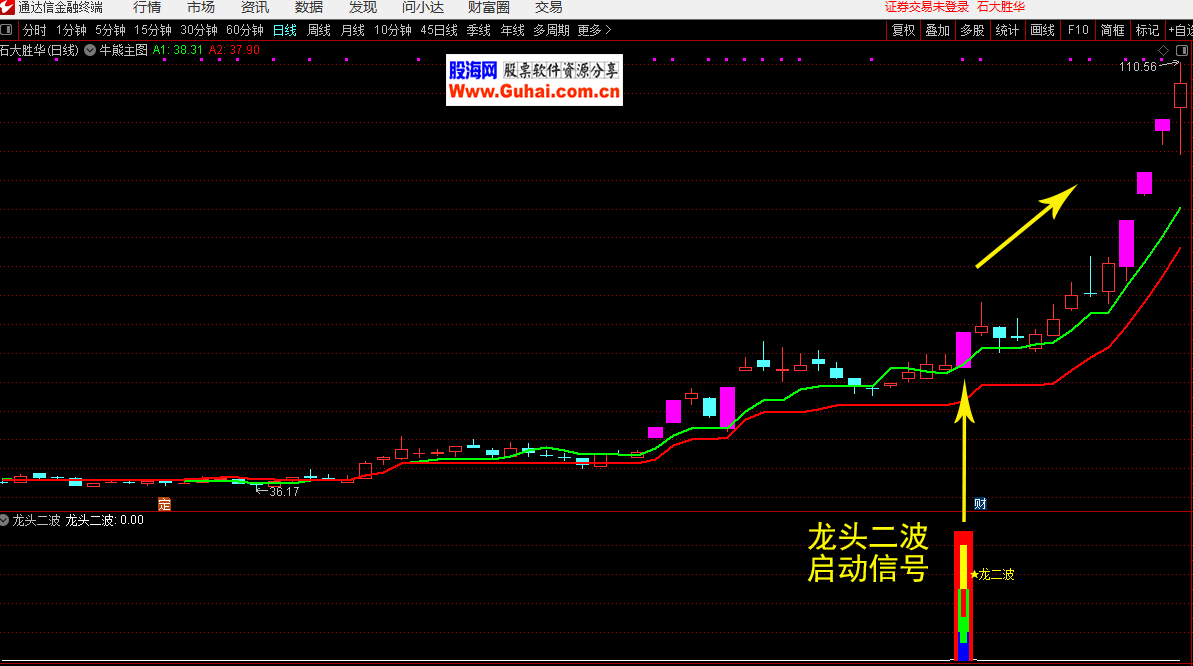The height and width of the screenshot is (666, 1193).
Task: Click the red Tongdaxin logo icon
Action: pos(8,7)
